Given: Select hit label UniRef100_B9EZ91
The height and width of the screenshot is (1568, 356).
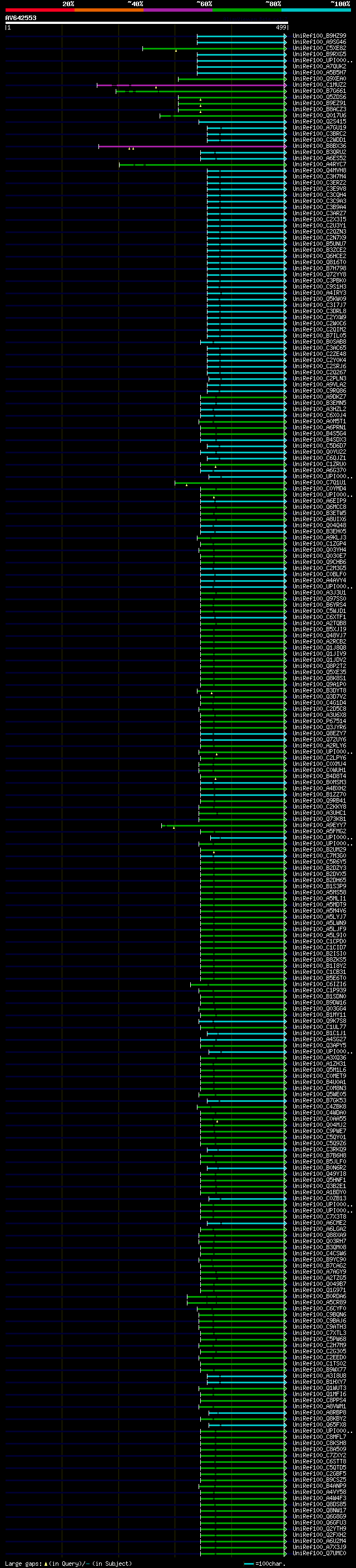Looking at the screenshot, I should click(319, 103).
